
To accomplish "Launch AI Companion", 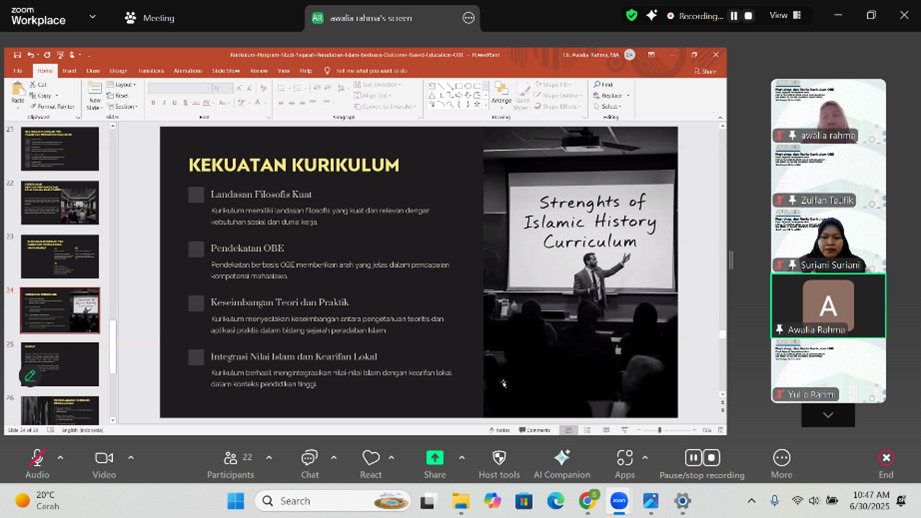I will point(562,458).
